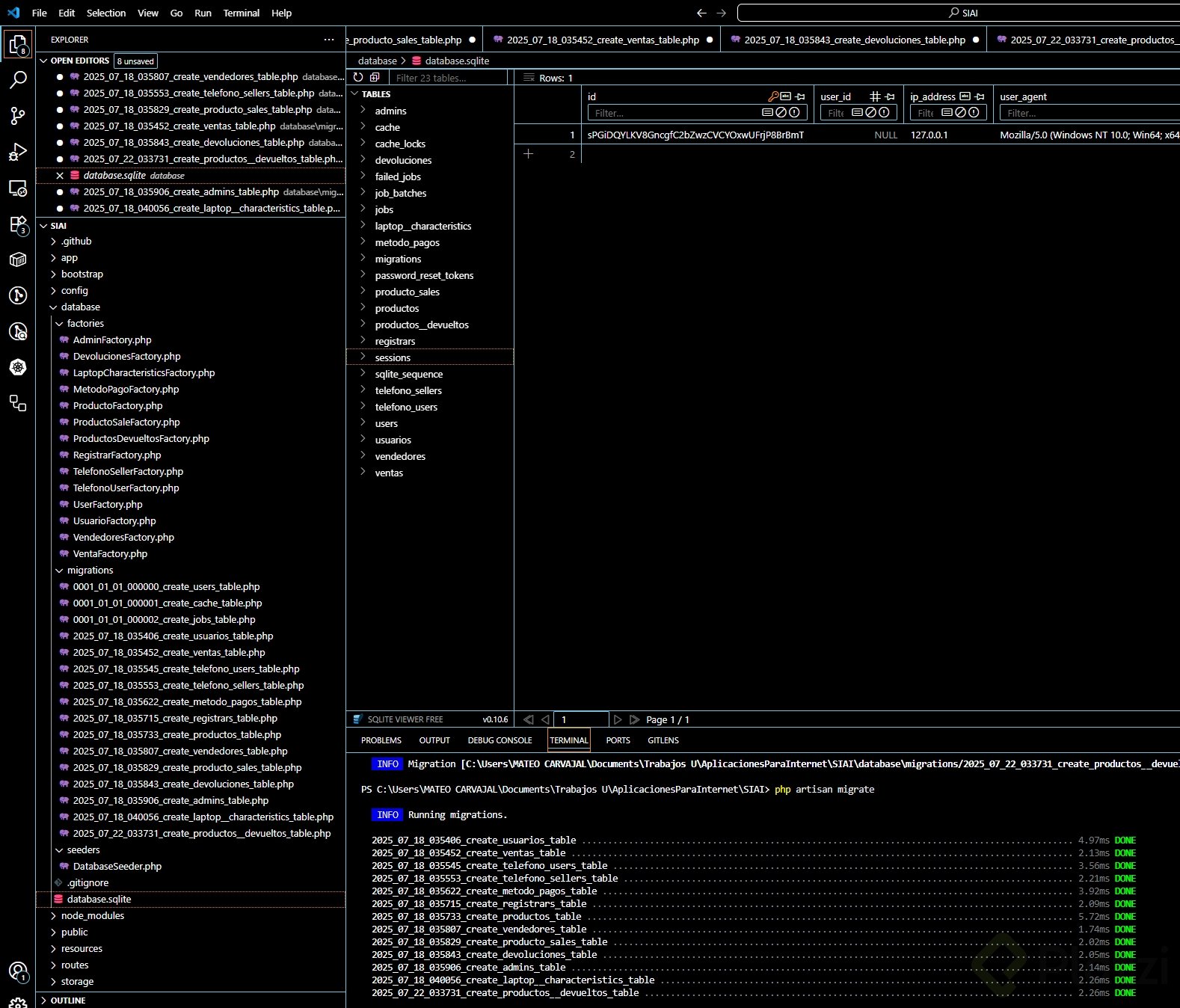Toggle the NULL filter on user_id column
The width and height of the screenshot is (1180, 1008).
pyautogui.click(x=870, y=113)
